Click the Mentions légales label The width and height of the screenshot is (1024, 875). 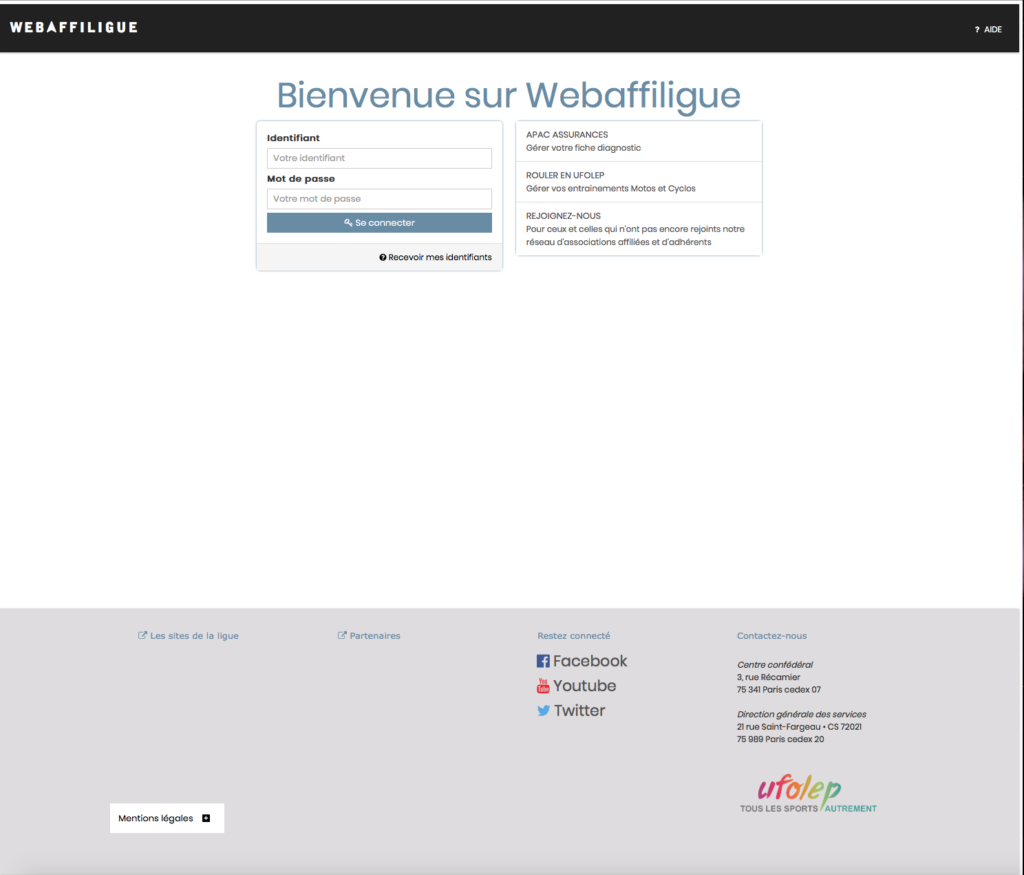tap(155, 818)
